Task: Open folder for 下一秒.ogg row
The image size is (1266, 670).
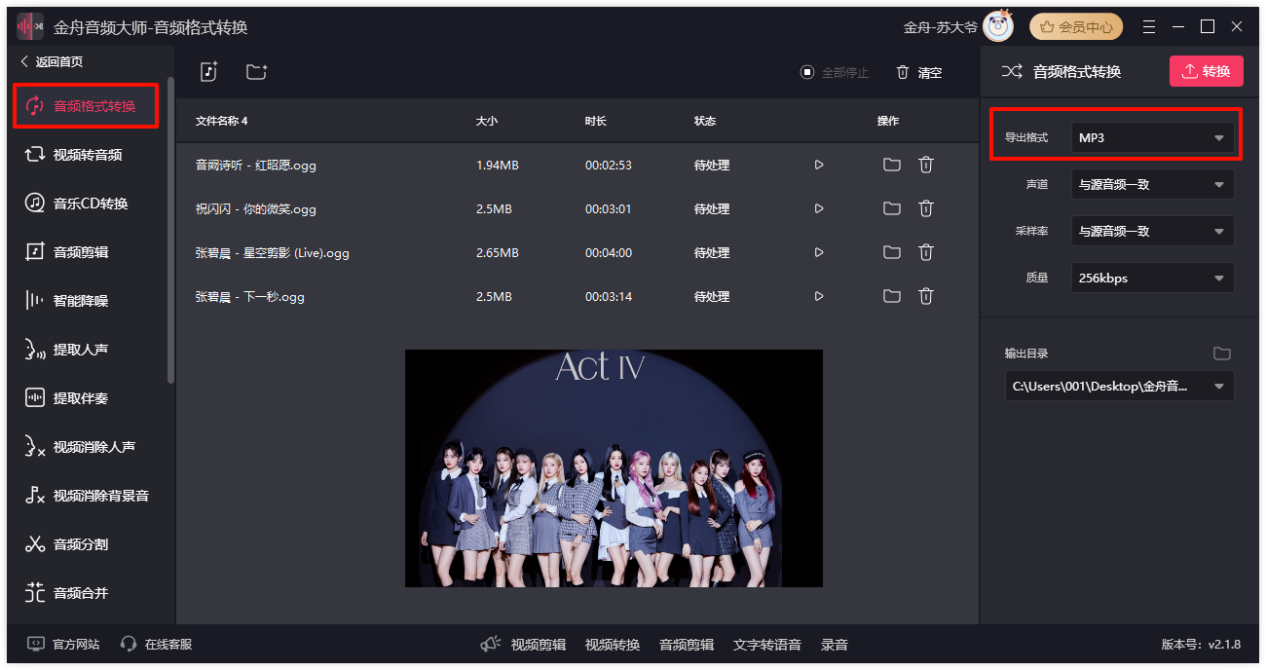Action: [892, 297]
